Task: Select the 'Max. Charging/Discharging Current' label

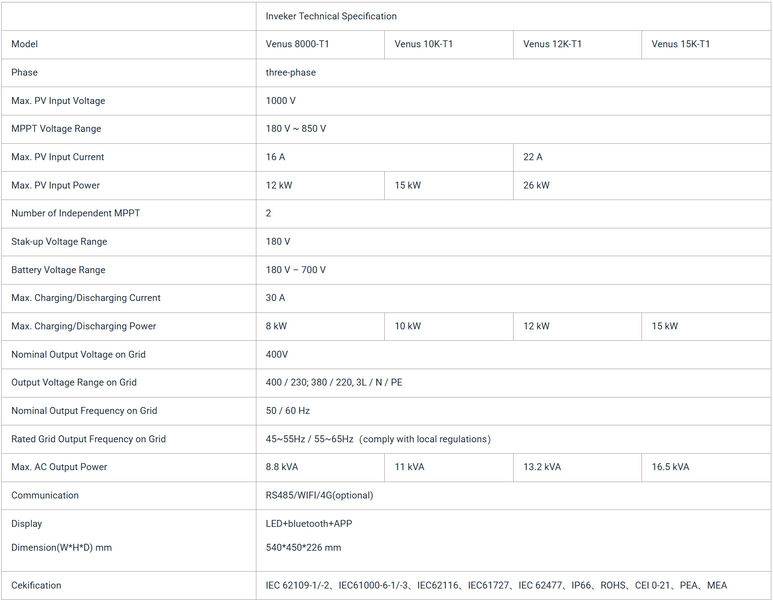Action: click(x=86, y=298)
